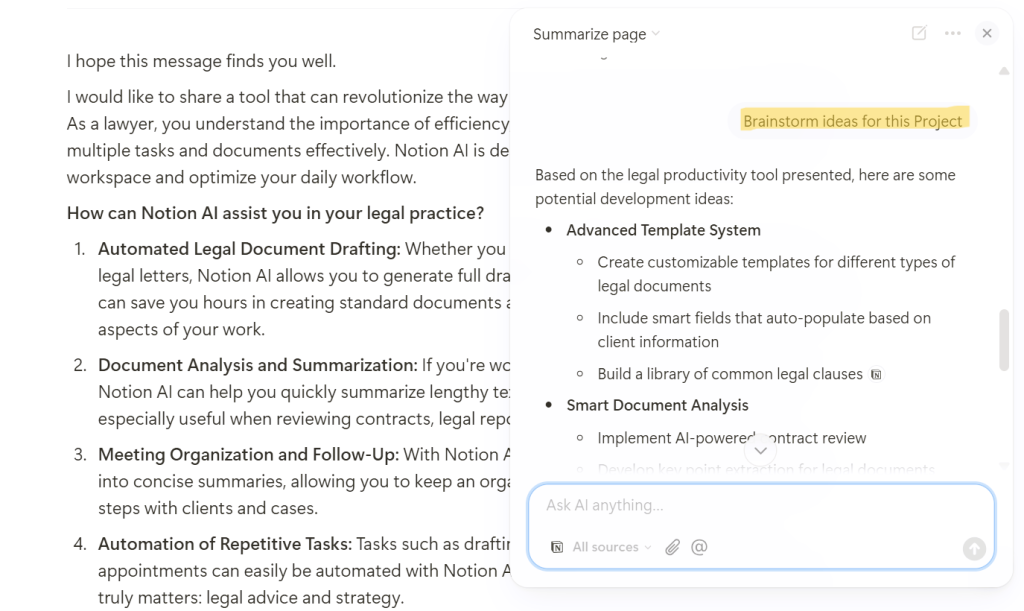Click the AI panel scrollbar thumb
1024x611 pixels.
(x=1004, y=340)
